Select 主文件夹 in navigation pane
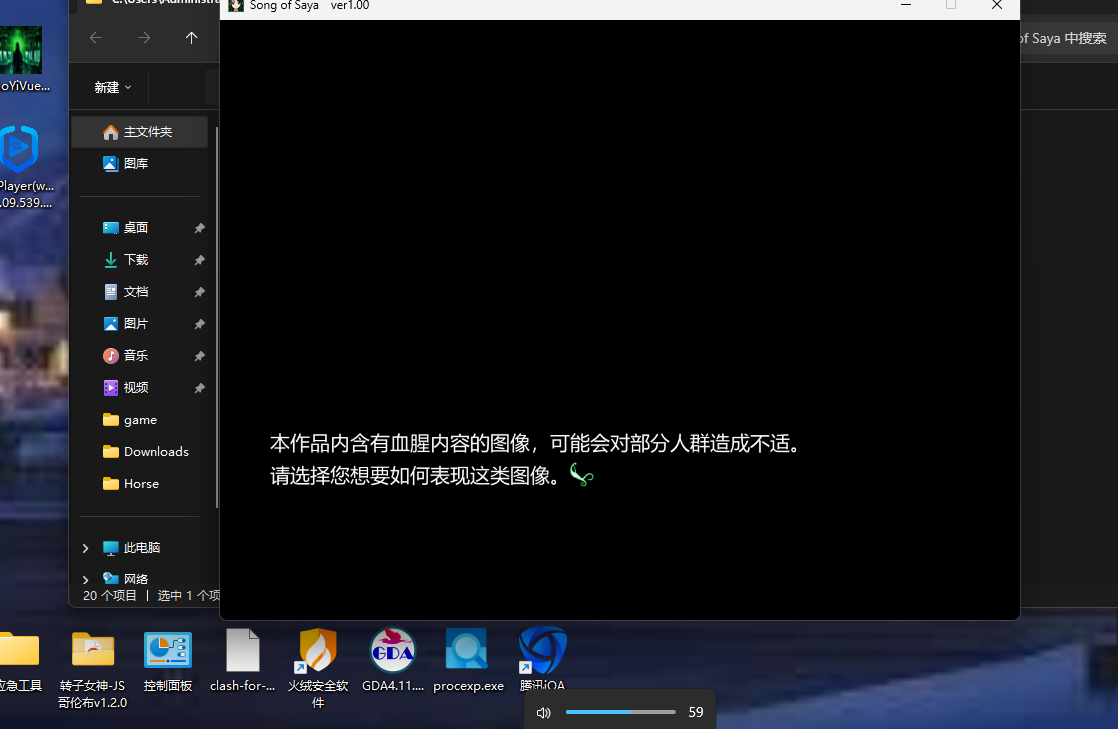The width and height of the screenshot is (1118, 729). coord(147,132)
